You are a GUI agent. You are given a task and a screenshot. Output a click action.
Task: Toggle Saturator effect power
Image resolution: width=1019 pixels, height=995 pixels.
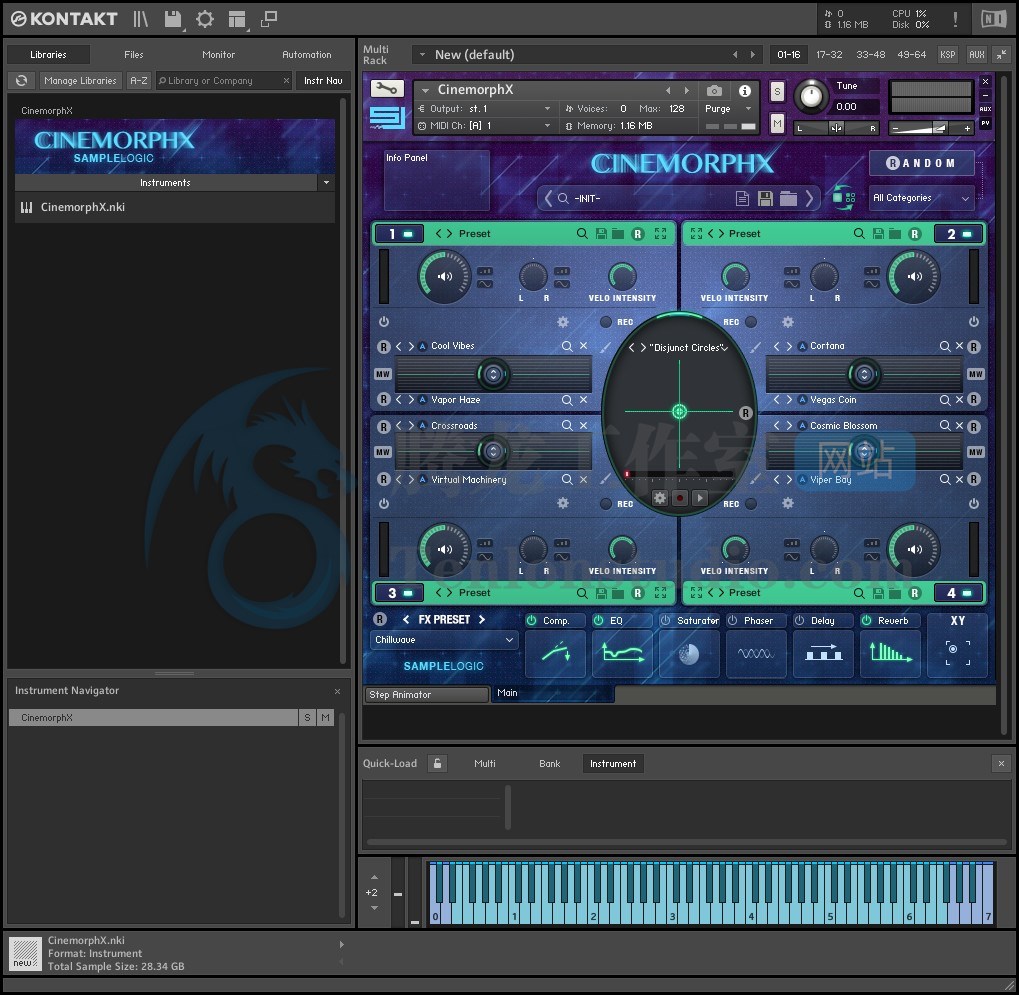[665, 620]
